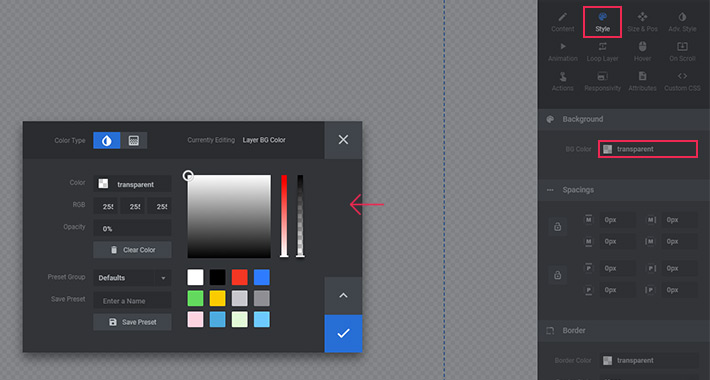Click inside the saturation color square
Viewport: 710px width, 380px height.
229,216
